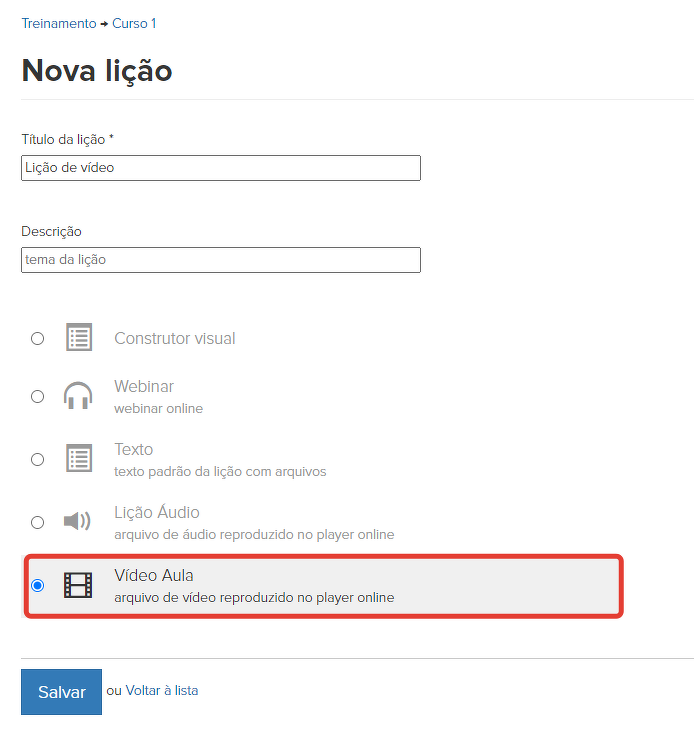
Task: Click the Construtor visual option label
Action: (x=175, y=339)
